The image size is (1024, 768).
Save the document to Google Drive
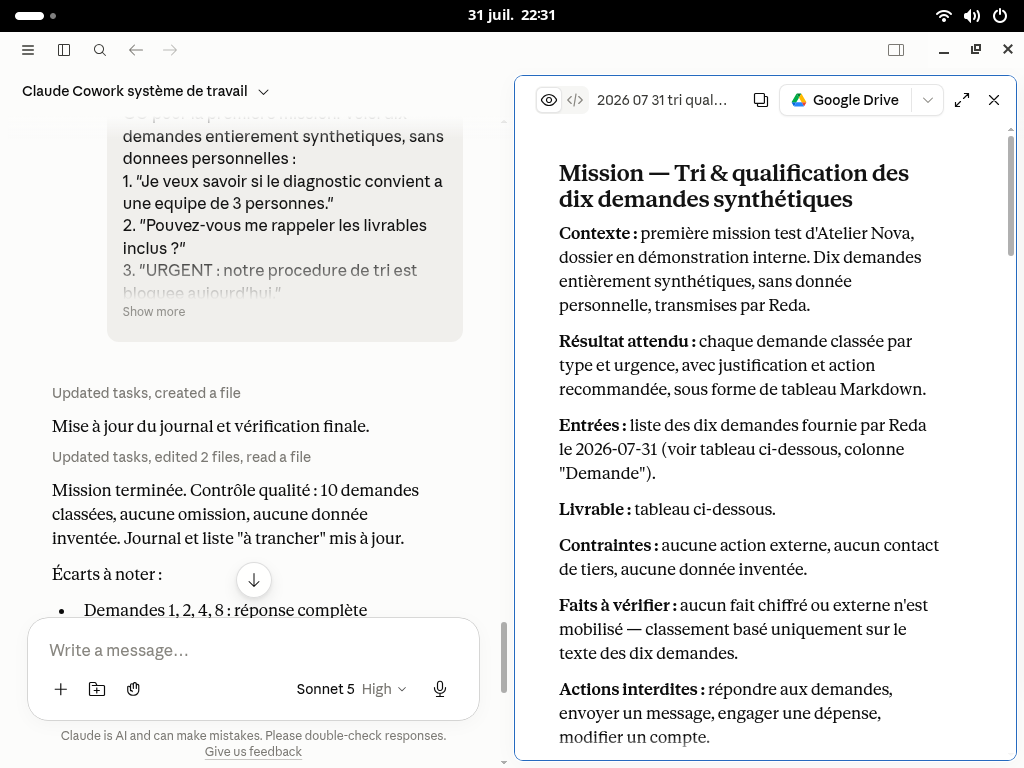click(845, 100)
